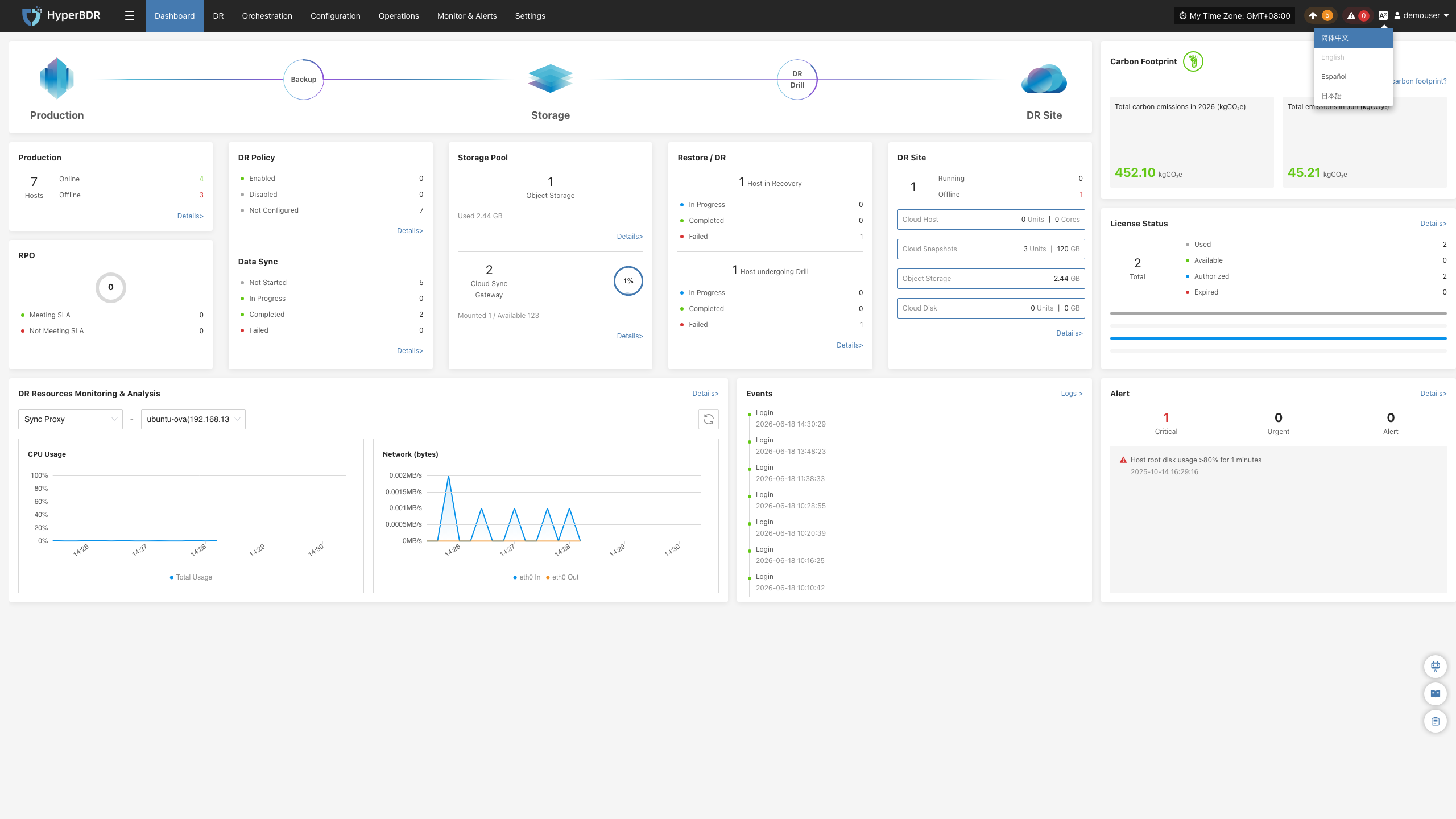Open Details link in DR Resources Monitoring
The width and height of the screenshot is (1456, 819).
[705, 394]
